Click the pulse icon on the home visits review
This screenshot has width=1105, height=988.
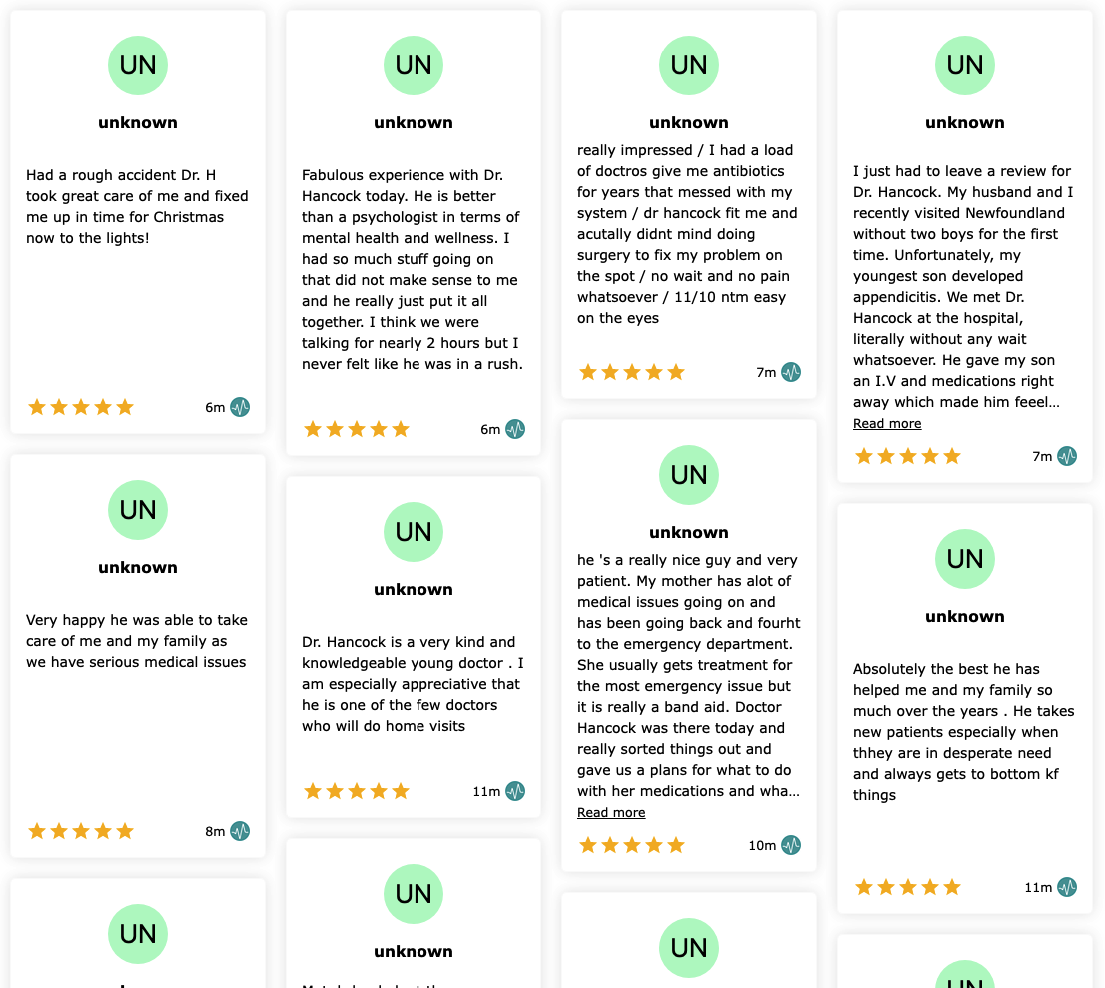pyautogui.click(x=515, y=791)
